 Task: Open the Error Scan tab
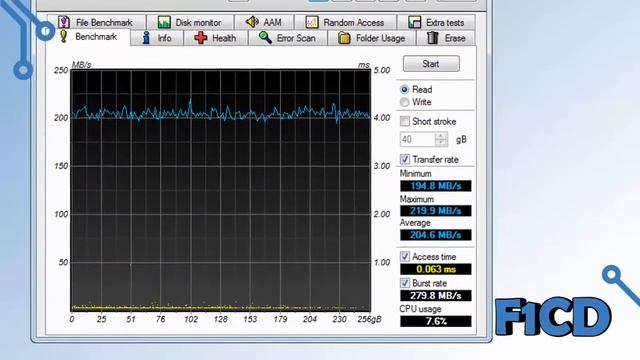[288, 38]
